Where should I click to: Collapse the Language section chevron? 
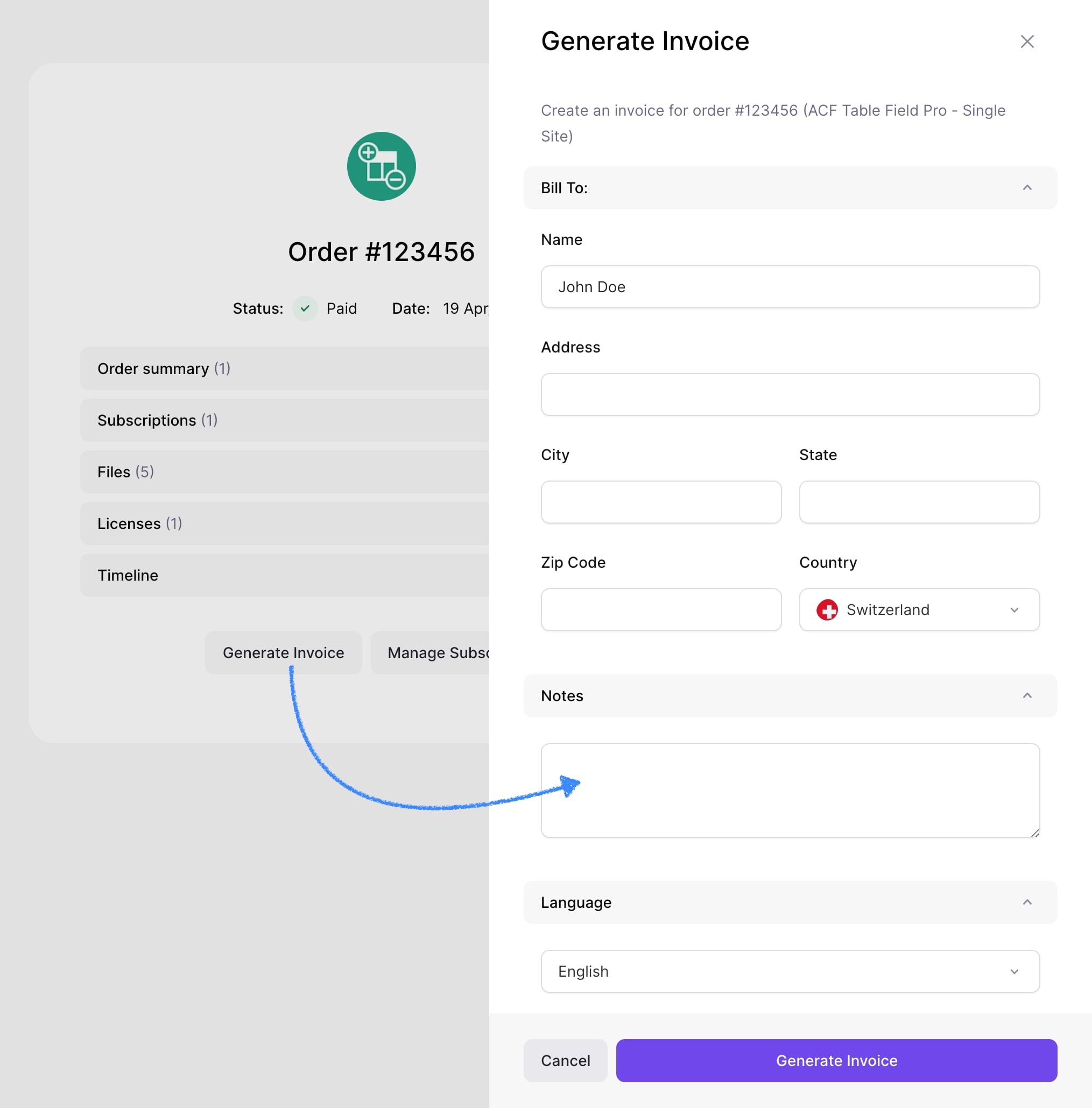(1027, 902)
